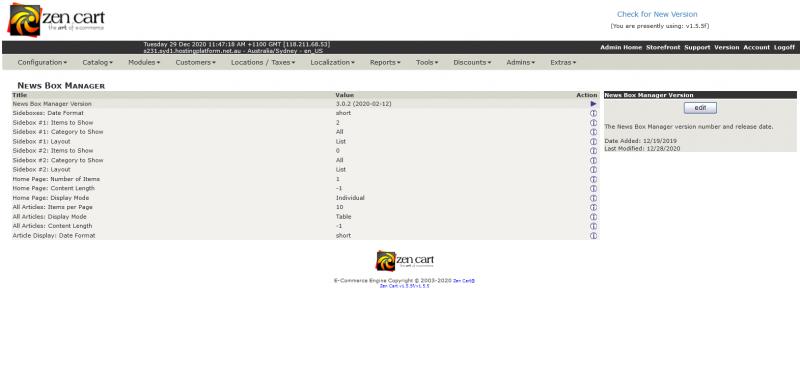Click the arrow icon for News Box Manager Version row
Screen dimensions: 800x385
click(593, 104)
